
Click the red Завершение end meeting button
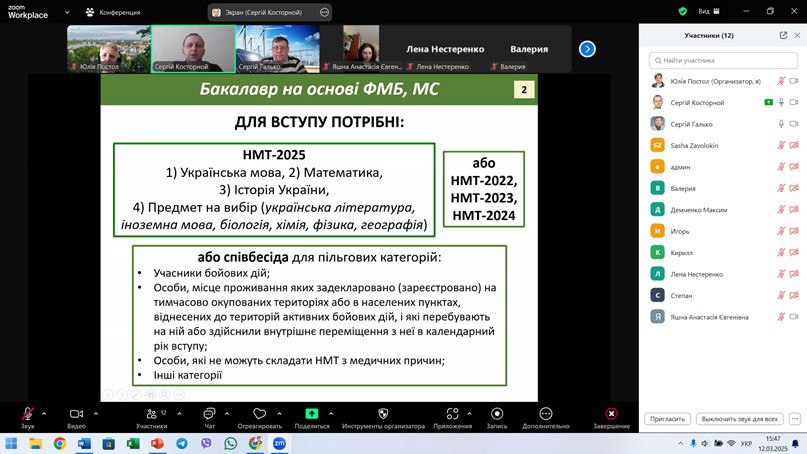tap(611, 417)
